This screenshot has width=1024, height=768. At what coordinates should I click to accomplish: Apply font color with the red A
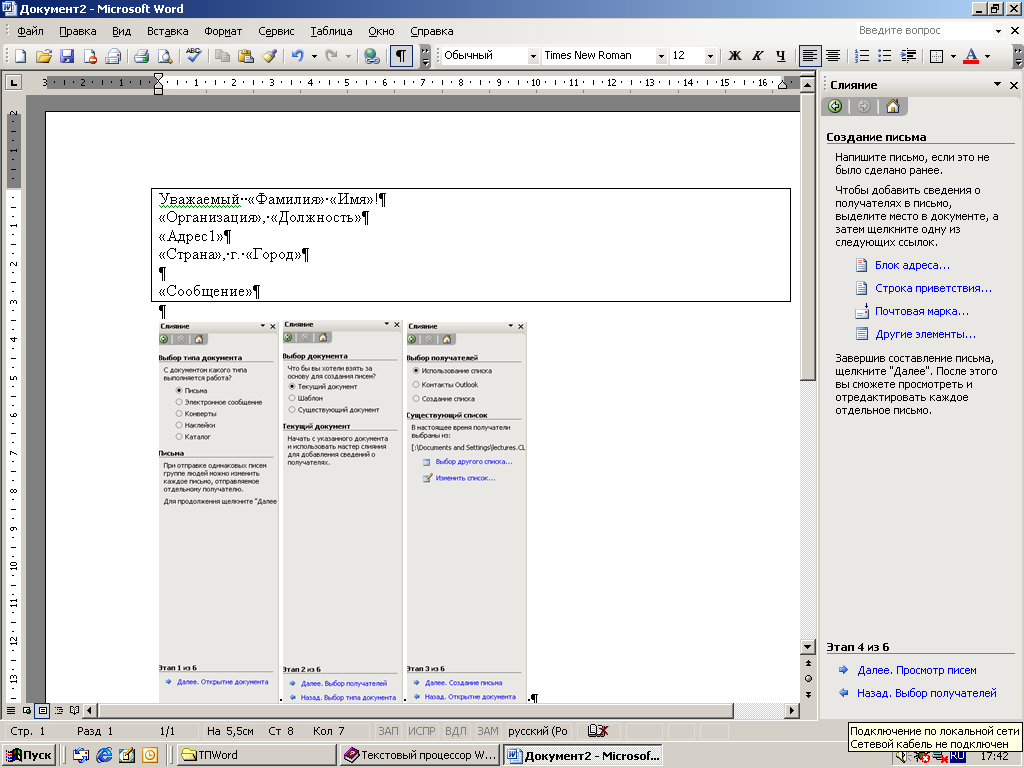coord(971,56)
